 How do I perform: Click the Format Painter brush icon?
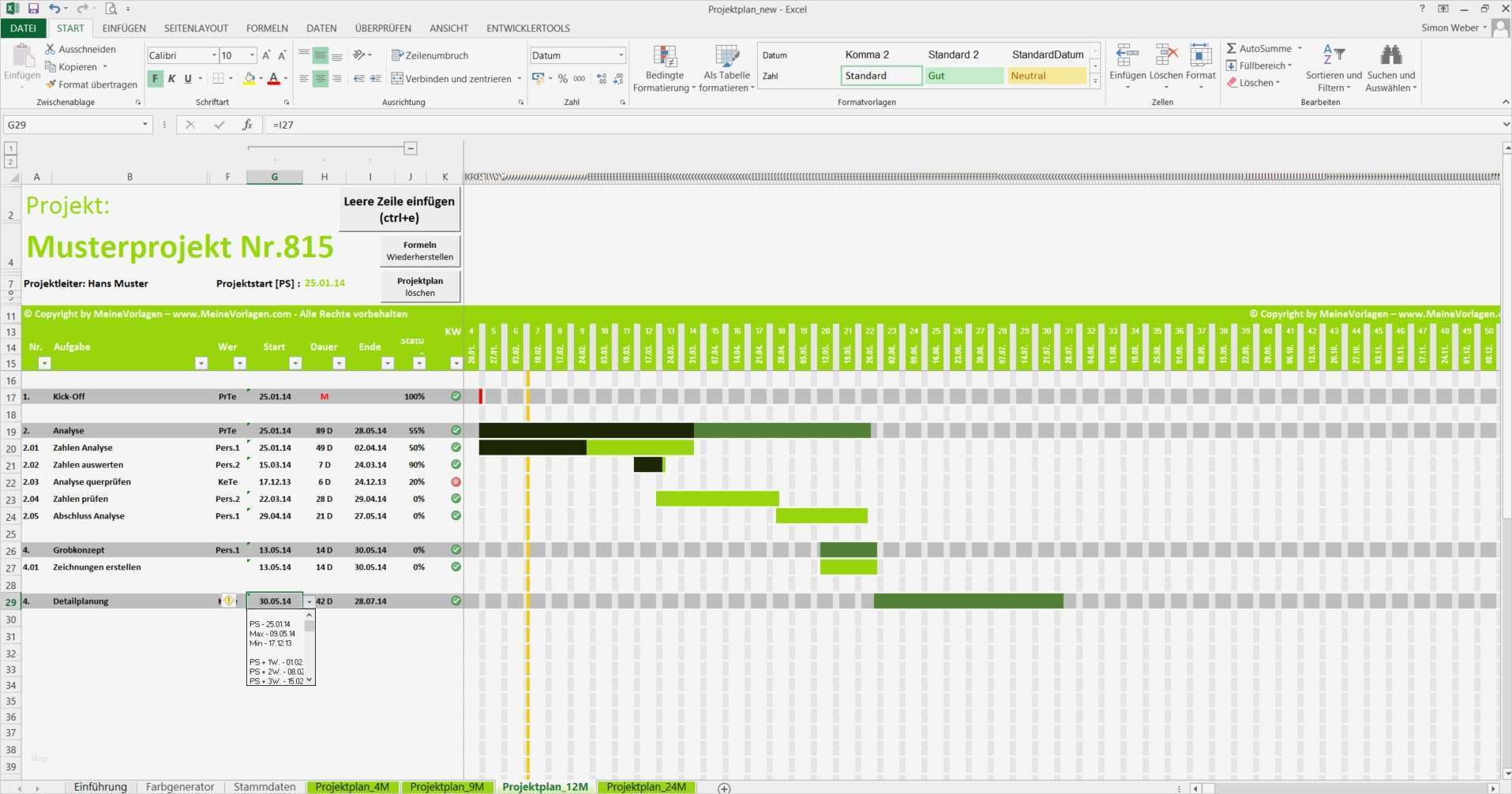51,84
